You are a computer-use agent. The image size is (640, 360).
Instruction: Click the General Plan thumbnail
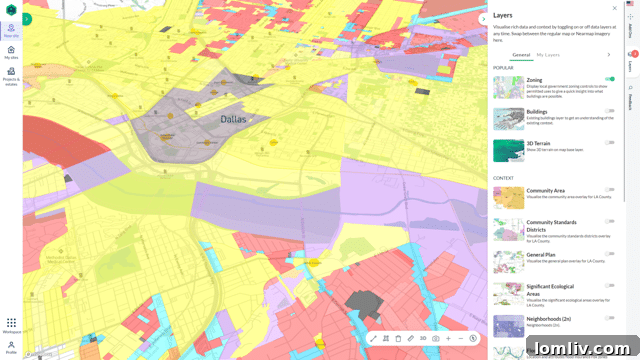coord(509,262)
